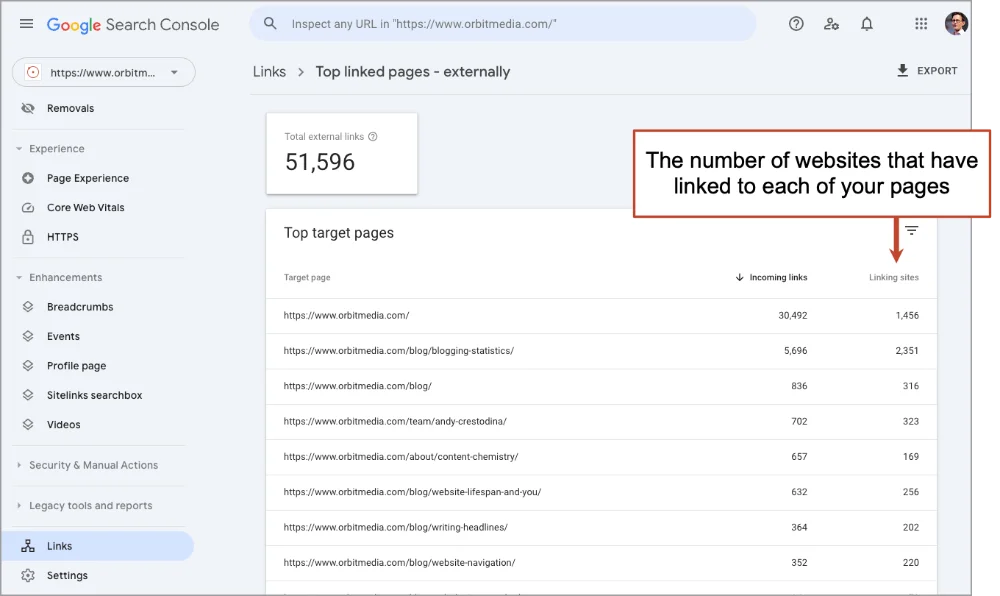The image size is (1000, 596).
Task: Click the Google Search Console logo
Action: click(x=133, y=24)
